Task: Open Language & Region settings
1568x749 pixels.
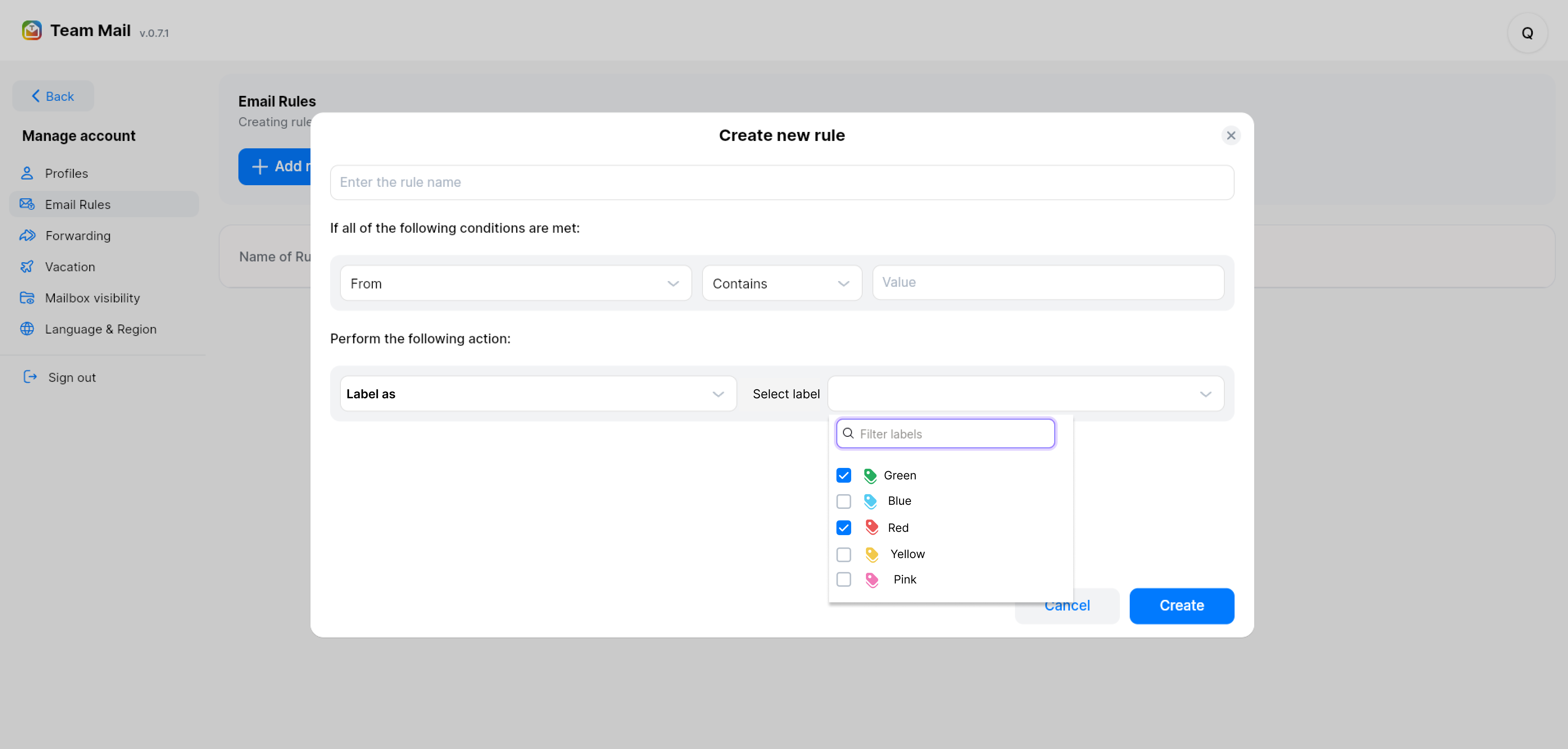Action: point(104,329)
